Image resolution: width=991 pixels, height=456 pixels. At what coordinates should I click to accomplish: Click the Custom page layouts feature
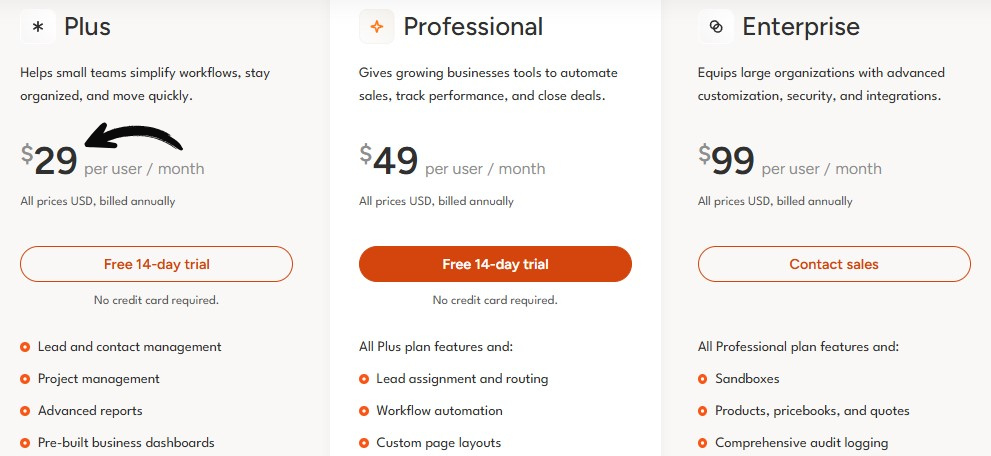click(x=438, y=443)
